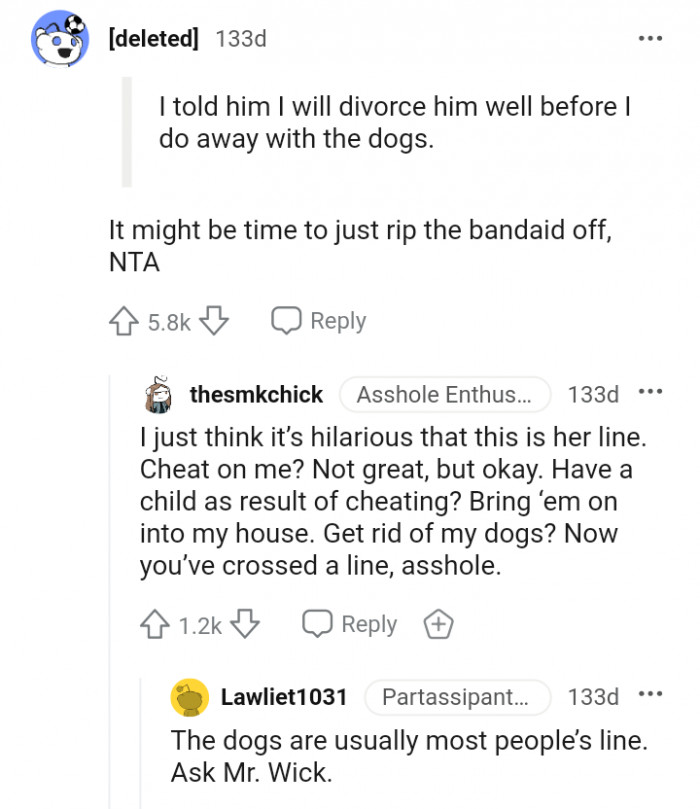Open more options on thesmkchick's comment
Viewport: 700px width, 809px height.
coord(650,393)
